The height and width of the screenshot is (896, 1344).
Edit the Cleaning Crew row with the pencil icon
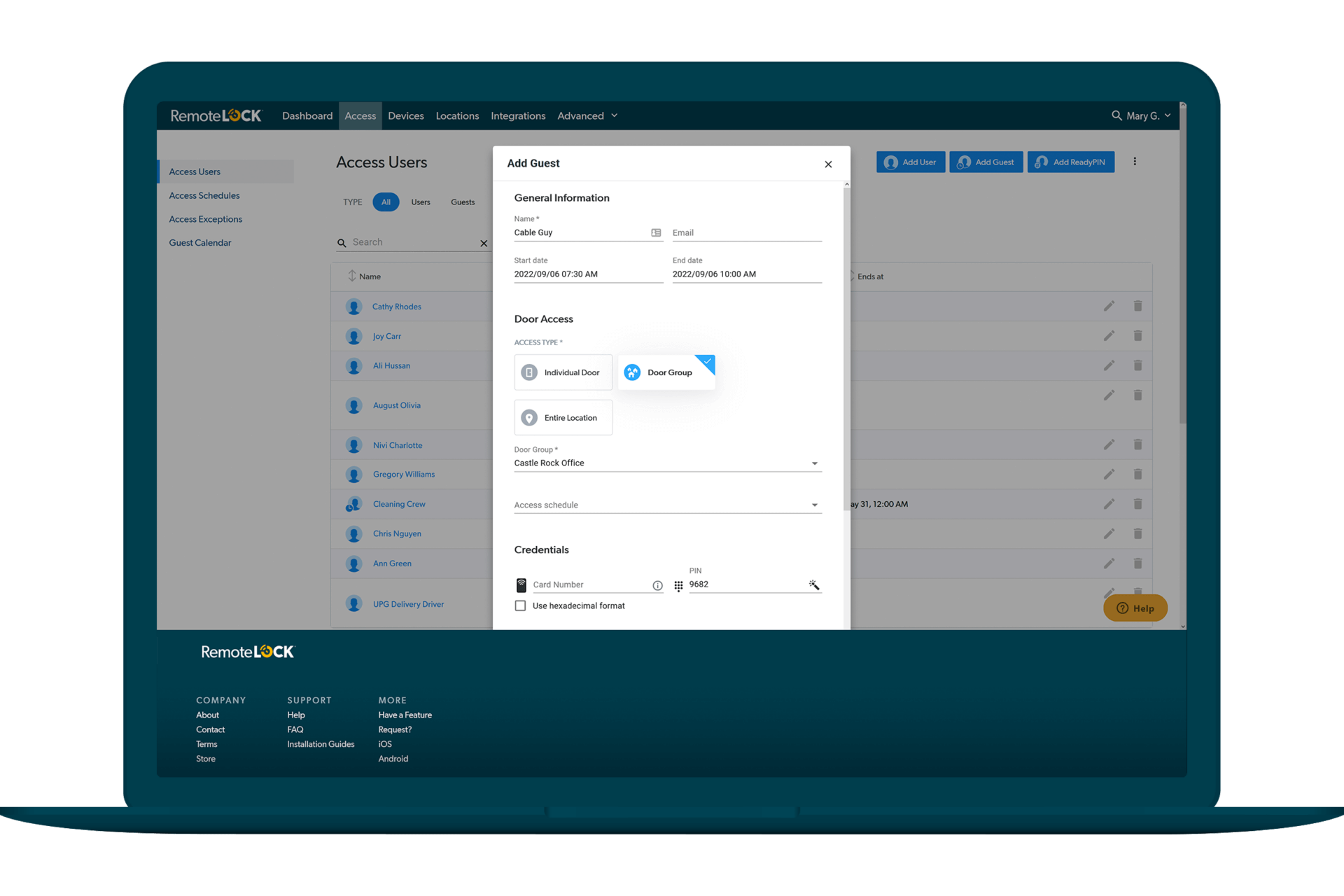1109,504
